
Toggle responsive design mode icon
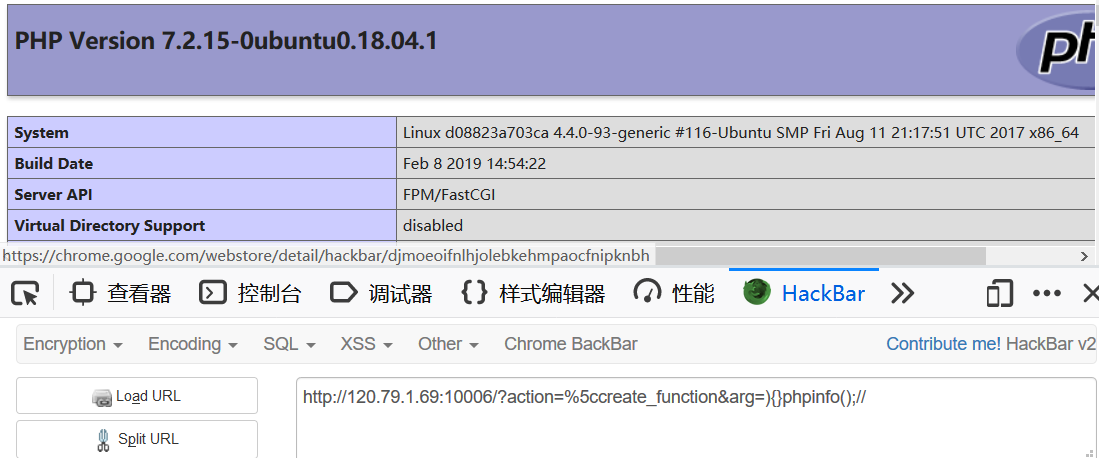(x=999, y=293)
